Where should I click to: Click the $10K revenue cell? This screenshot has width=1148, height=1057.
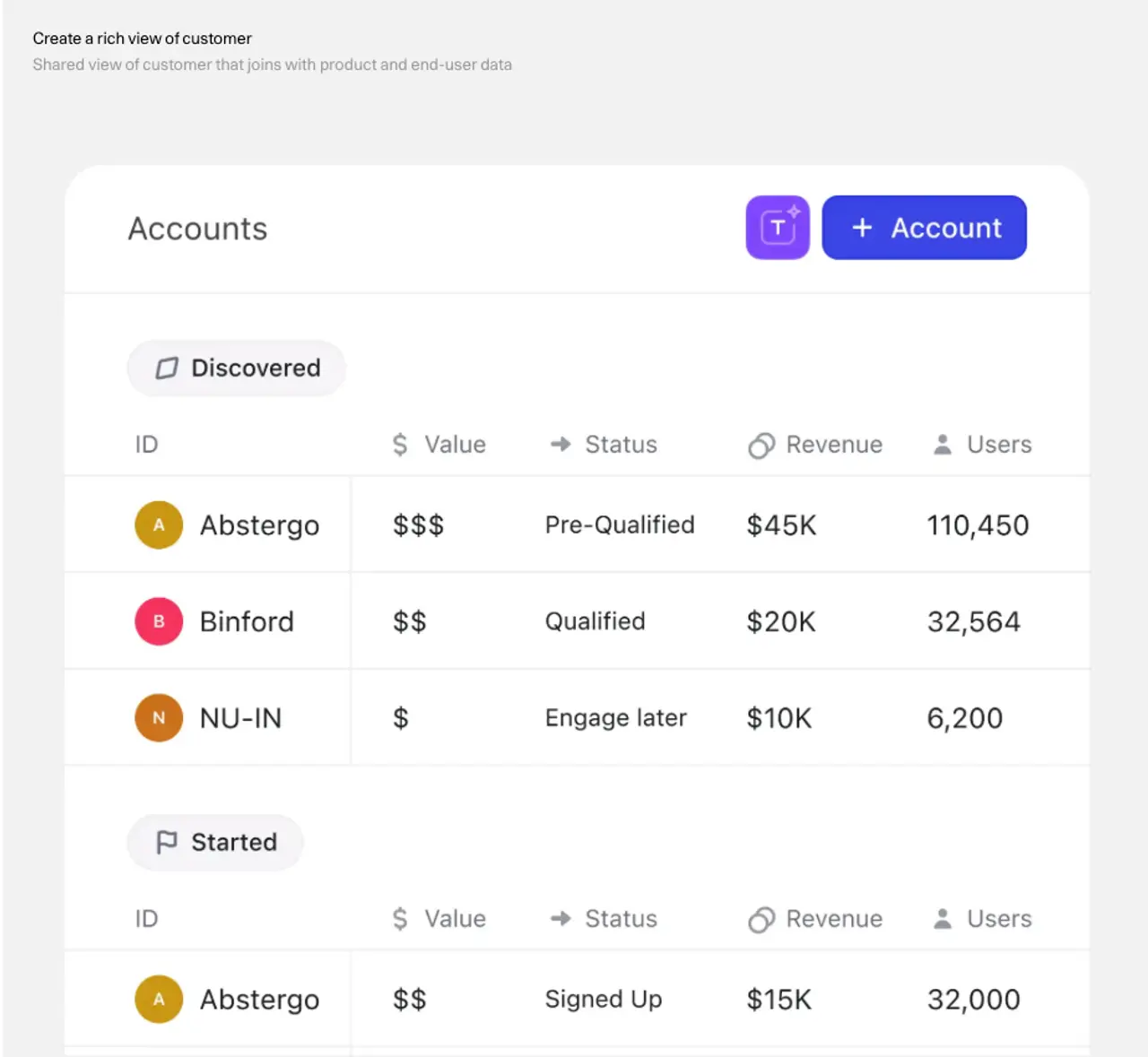click(x=778, y=718)
